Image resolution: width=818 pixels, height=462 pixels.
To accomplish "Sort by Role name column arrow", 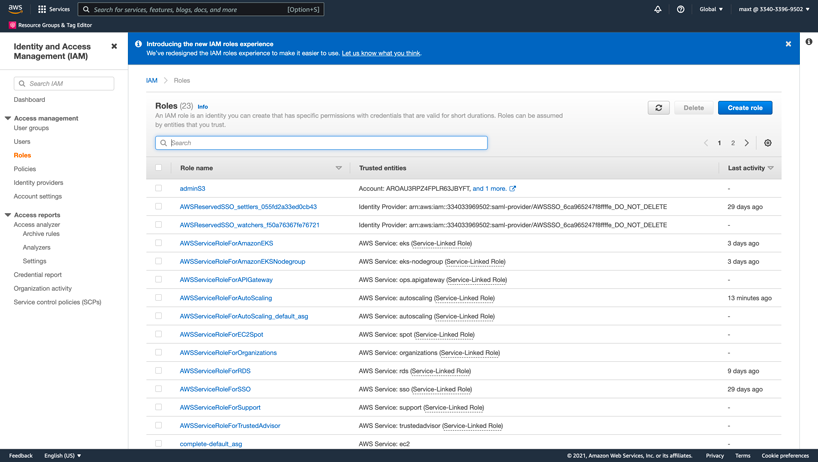I will 339,168.
